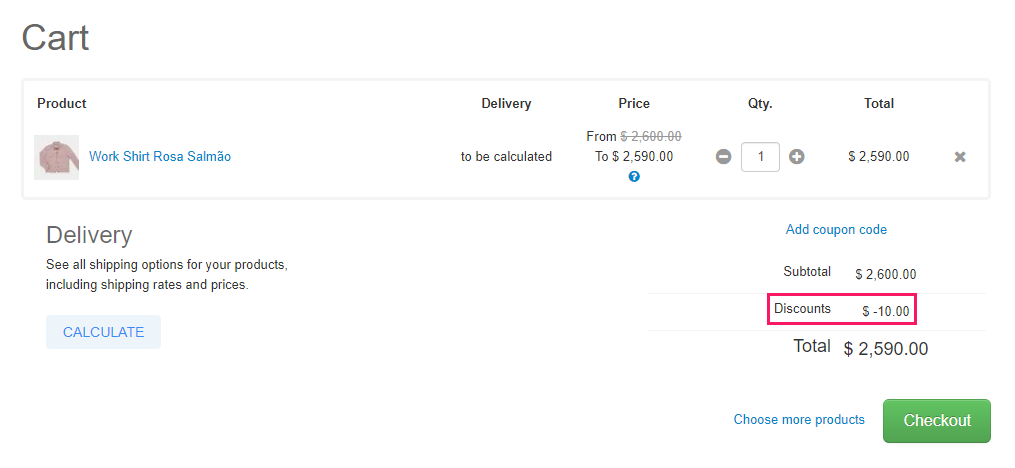Select the Discounts amount $ -10.00

pyautogui.click(x=886, y=312)
